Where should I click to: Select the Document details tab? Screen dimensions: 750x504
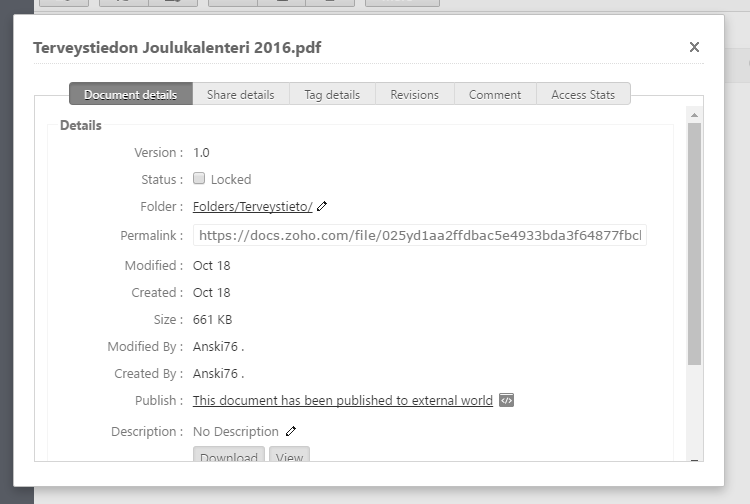(130, 95)
